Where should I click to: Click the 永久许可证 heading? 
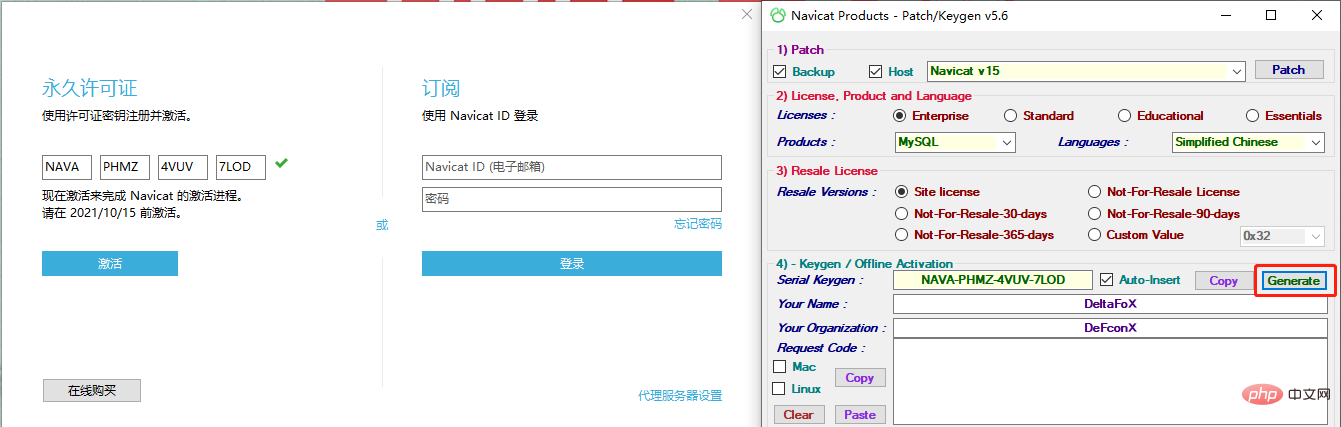pyautogui.click(x=89, y=88)
